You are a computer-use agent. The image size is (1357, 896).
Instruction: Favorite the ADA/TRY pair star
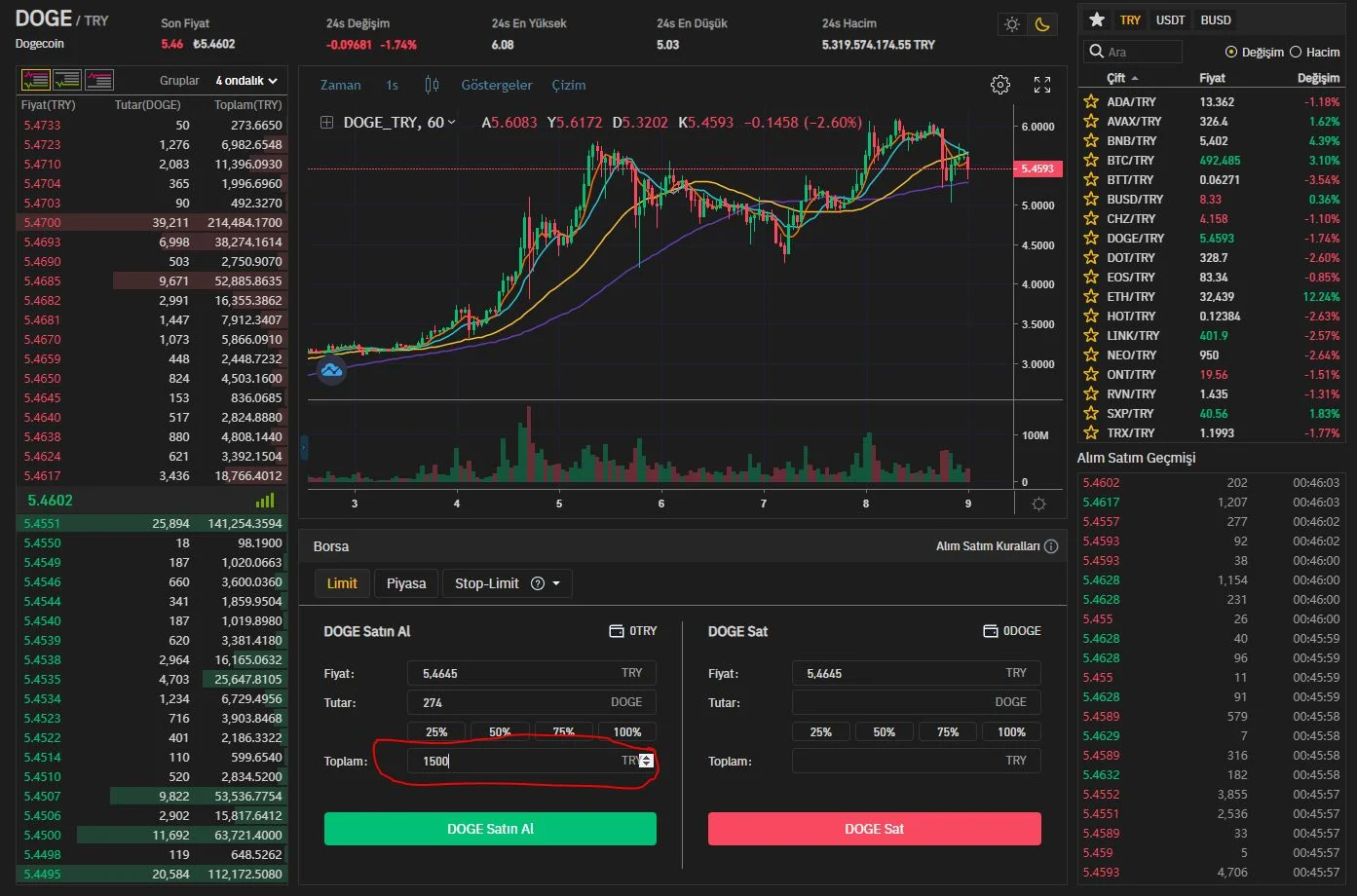click(1091, 101)
